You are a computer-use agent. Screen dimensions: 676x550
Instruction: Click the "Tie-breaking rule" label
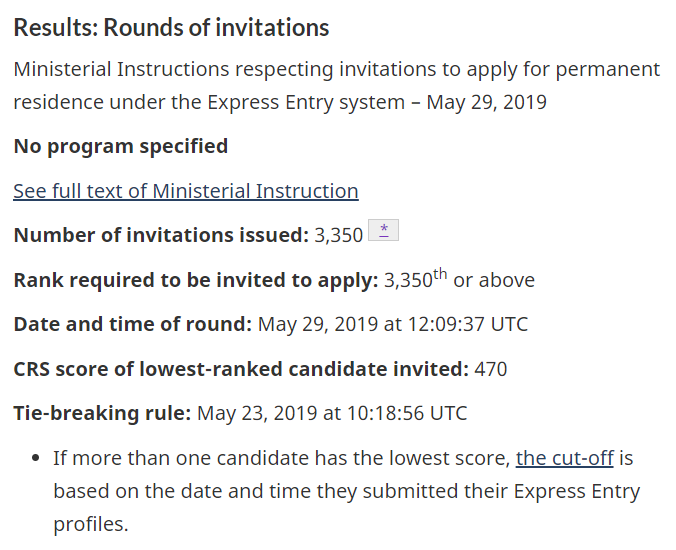tap(101, 413)
